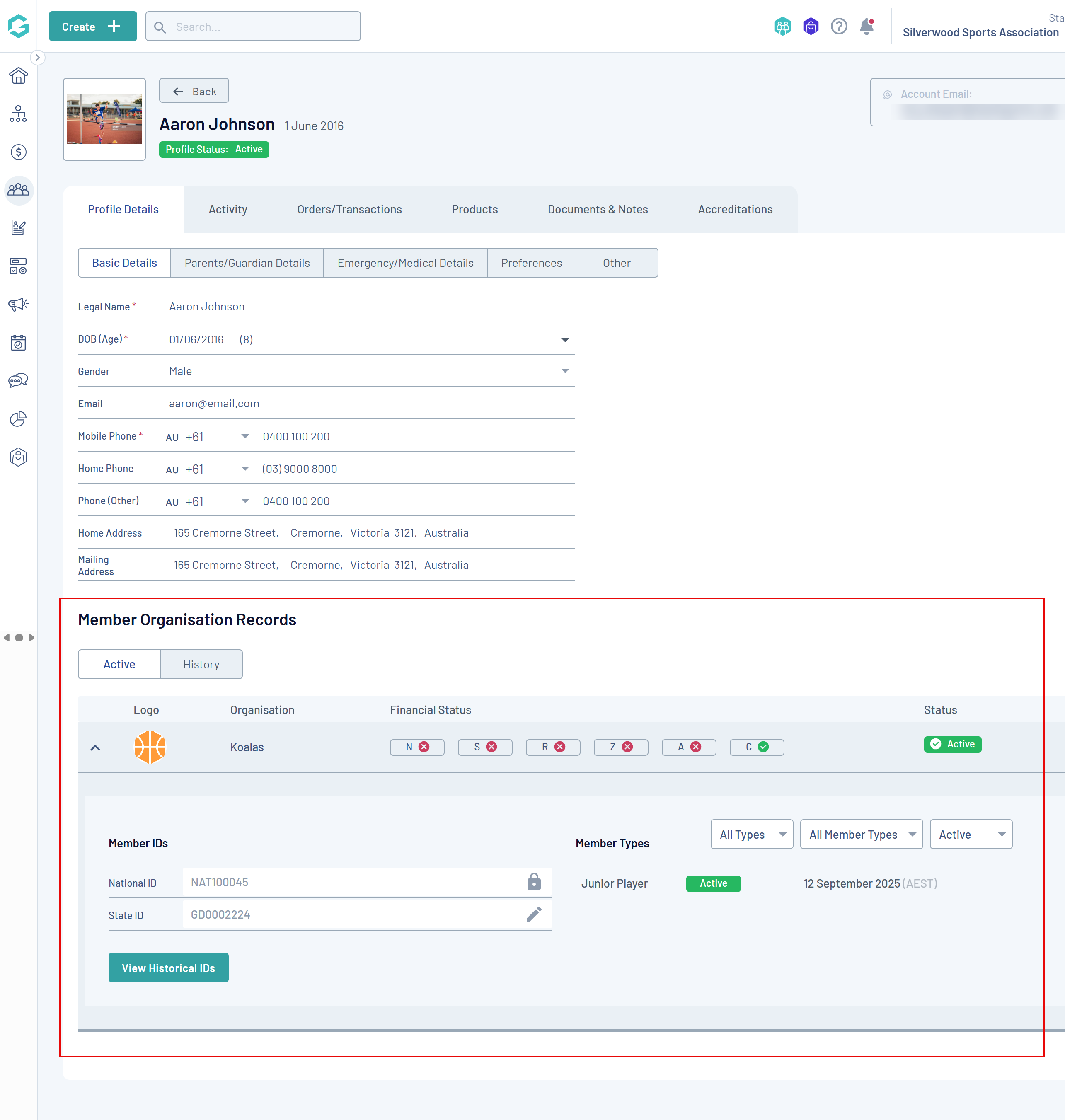1065x1120 pixels.
Task: Toggle the C financial status badge
Action: (x=756, y=747)
